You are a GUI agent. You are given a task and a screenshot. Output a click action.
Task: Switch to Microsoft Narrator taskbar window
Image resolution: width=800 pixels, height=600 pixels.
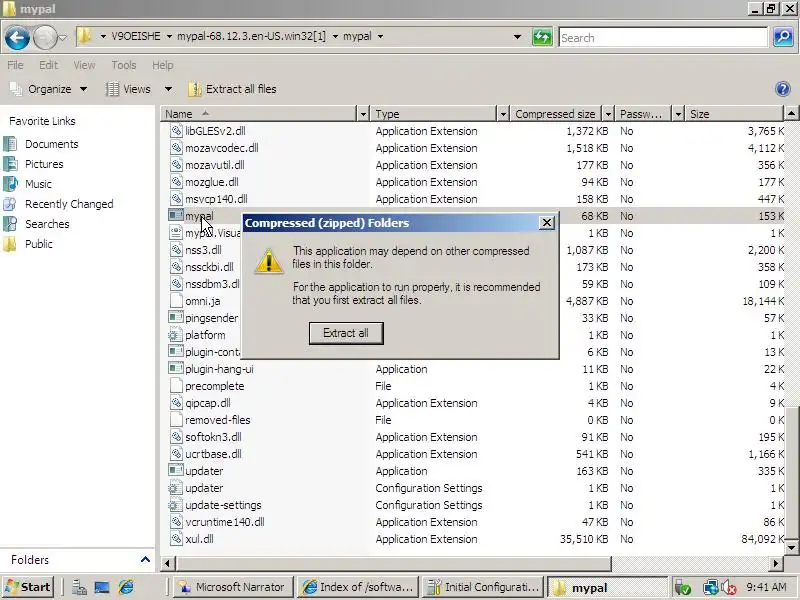point(233,587)
